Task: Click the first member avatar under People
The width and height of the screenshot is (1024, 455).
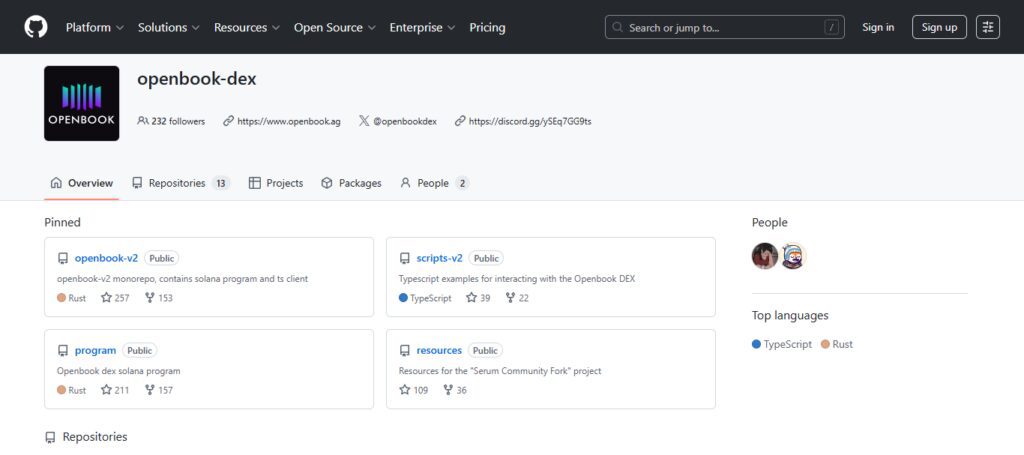Action: tap(765, 256)
